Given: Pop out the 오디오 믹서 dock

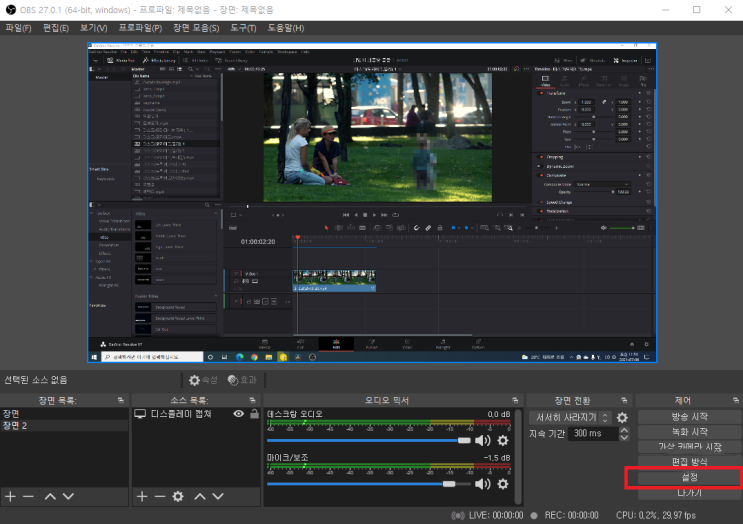Looking at the screenshot, I should pos(515,400).
